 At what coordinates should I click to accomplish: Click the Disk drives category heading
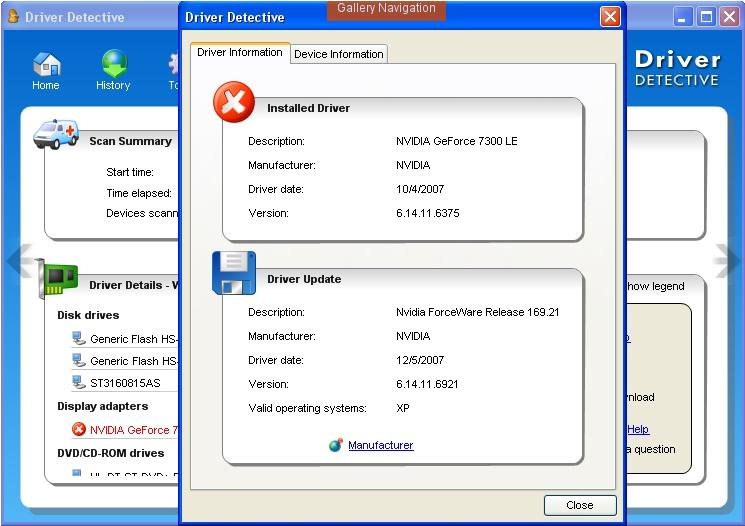tap(88, 316)
